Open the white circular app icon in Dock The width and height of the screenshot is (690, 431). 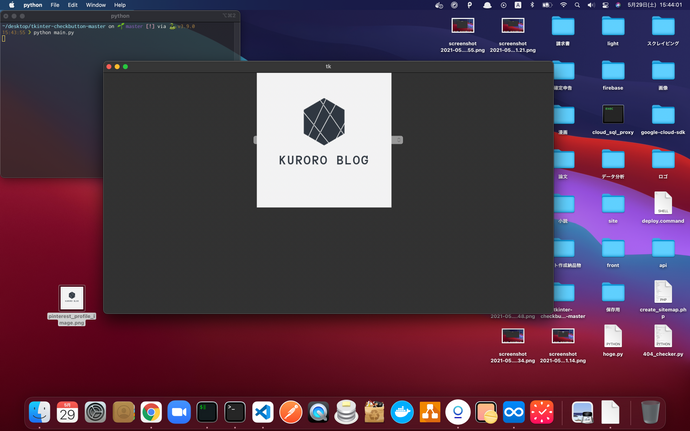point(458,412)
